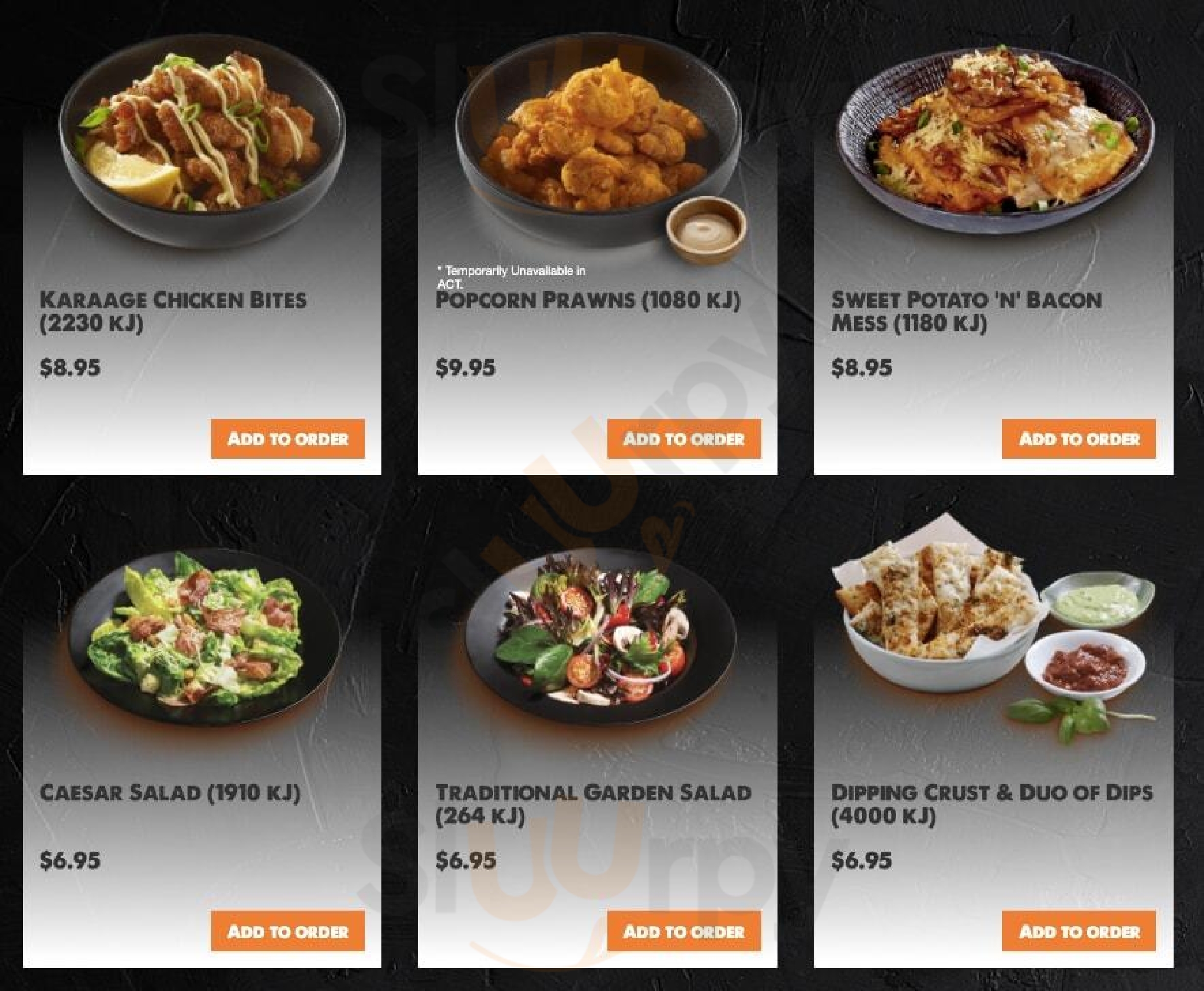Add Popcorn Prawns to order
1204x991 pixels.
click(x=684, y=439)
